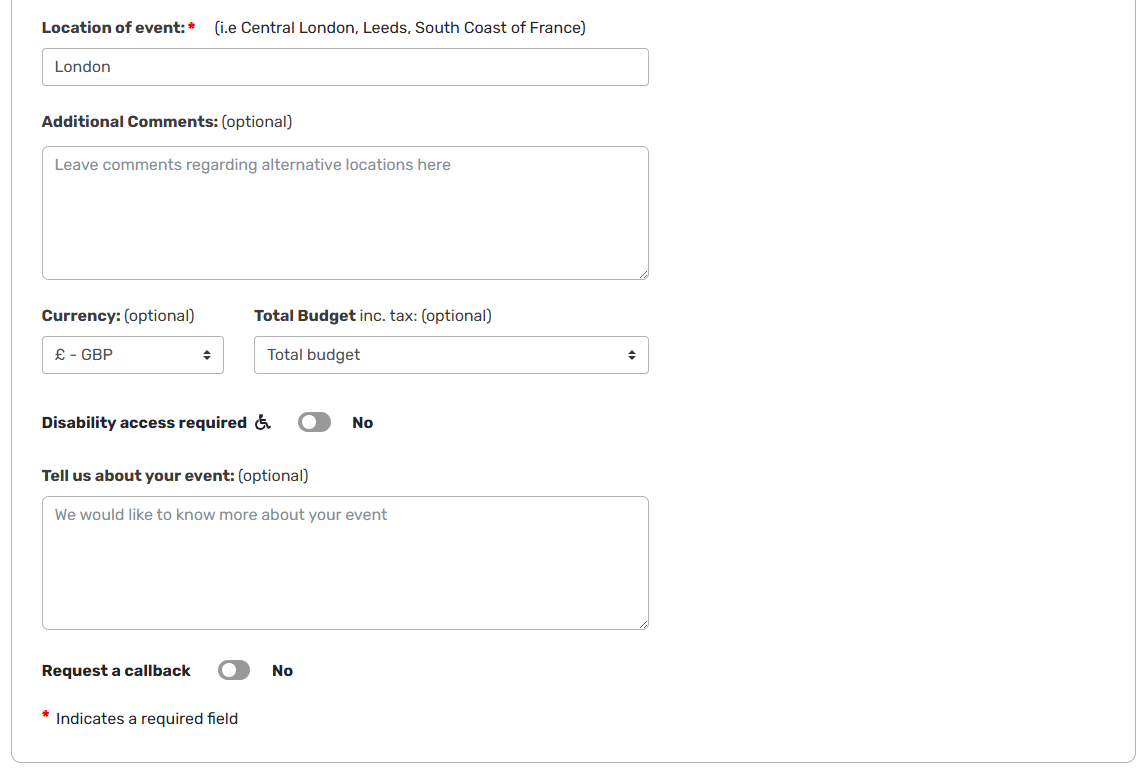Click the red asterisk beside Location of event
Viewport: 1142px width, 768px height.
[192, 27]
